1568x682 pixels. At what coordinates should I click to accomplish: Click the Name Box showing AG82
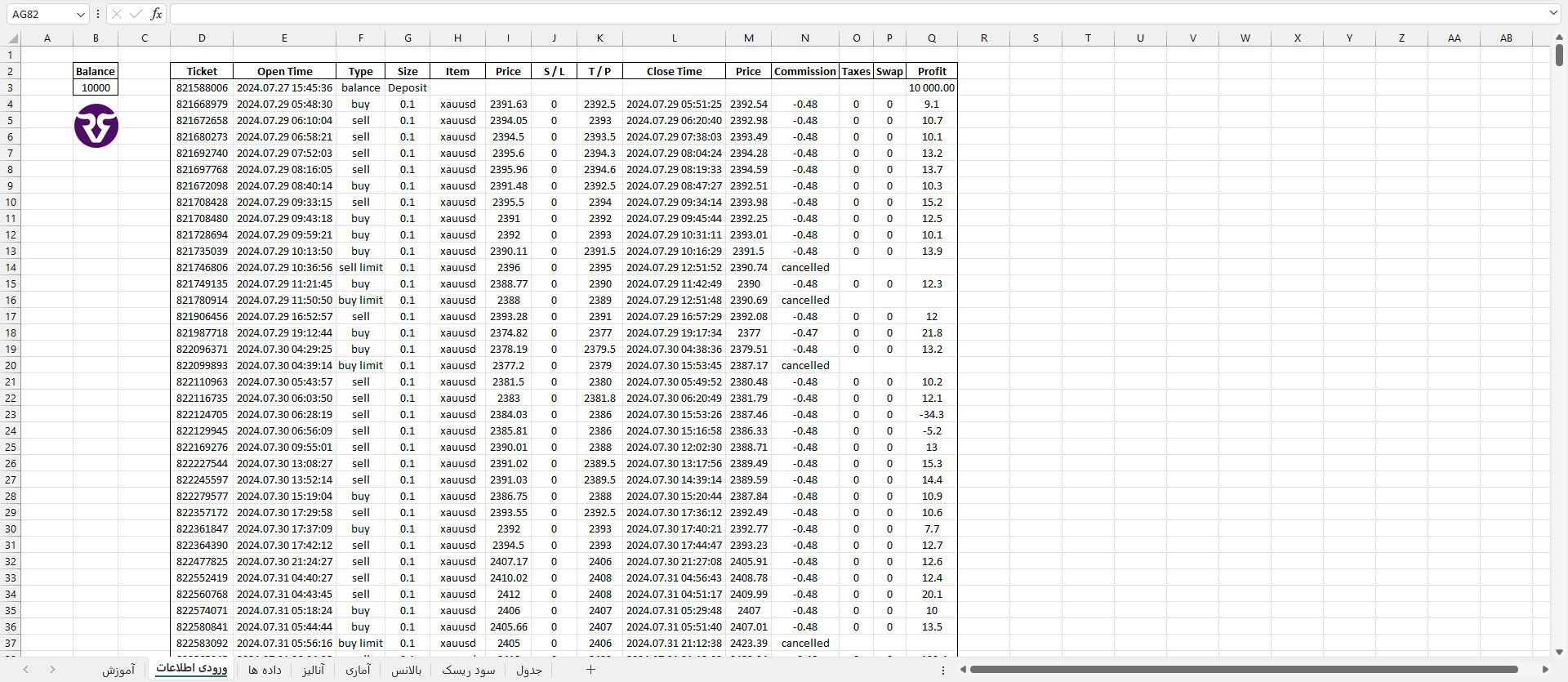[x=41, y=14]
